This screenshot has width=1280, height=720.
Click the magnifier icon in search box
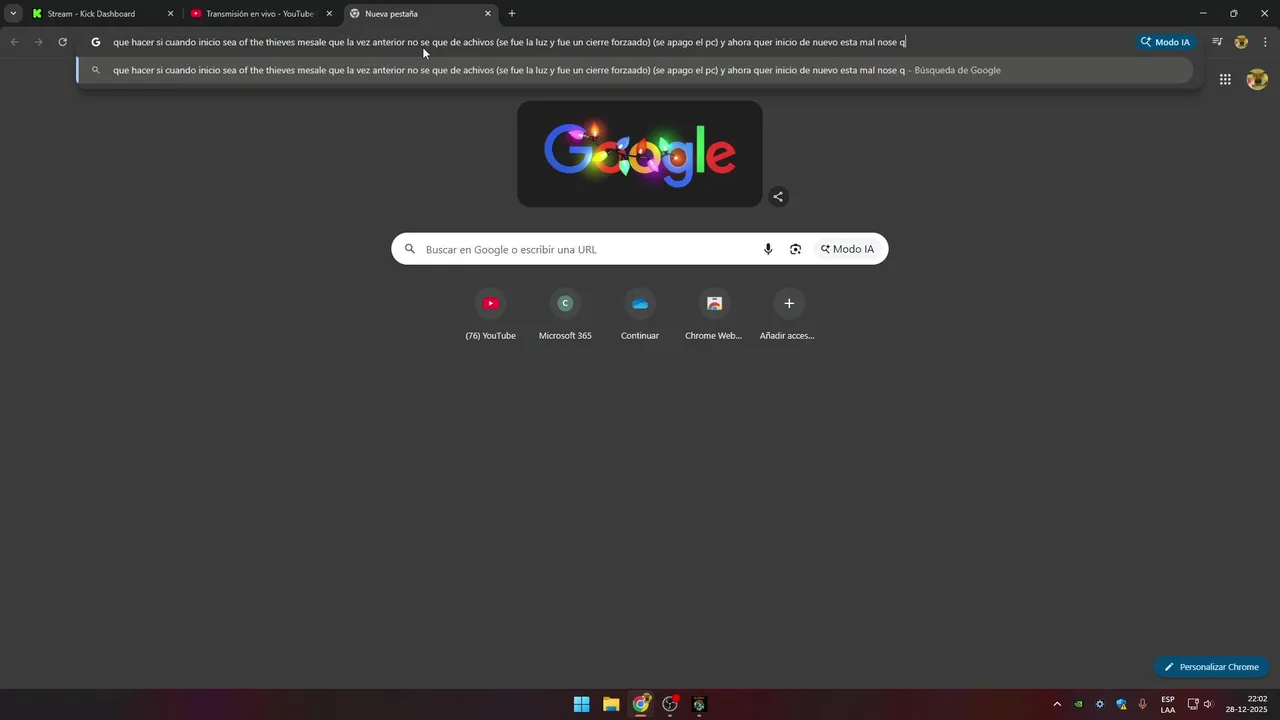pyautogui.click(x=409, y=249)
